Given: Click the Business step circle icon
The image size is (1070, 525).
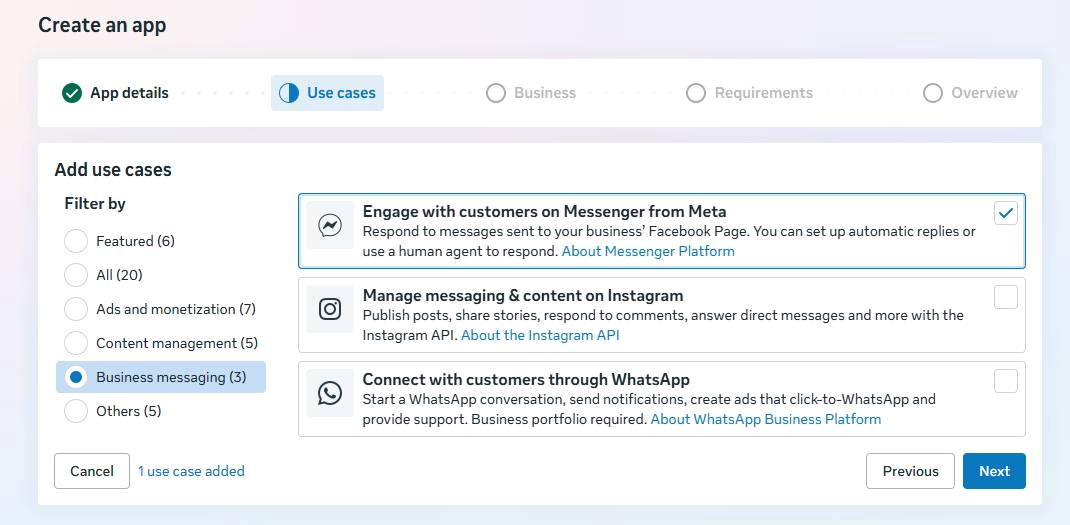Looking at the screenshot, I should 496,93.
